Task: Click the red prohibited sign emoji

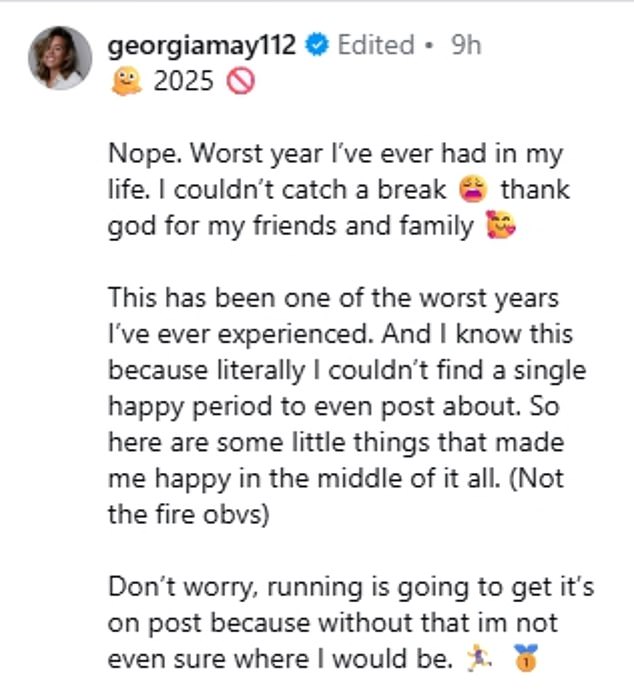Action: pyautogui.click(x=241, y=82)
